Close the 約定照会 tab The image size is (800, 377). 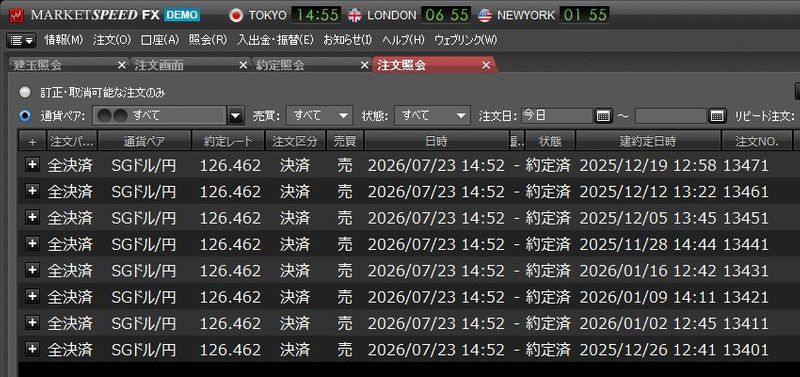[x=364, y=65]
